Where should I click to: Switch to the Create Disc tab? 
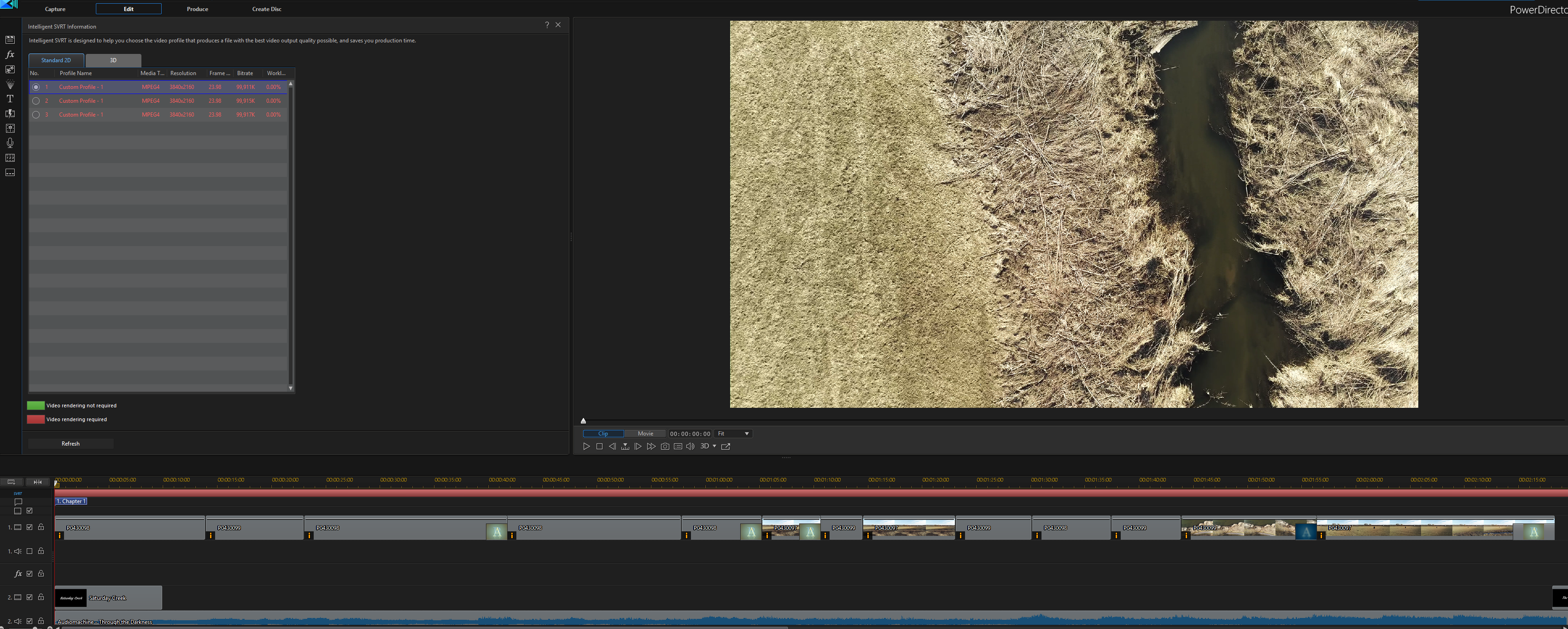point(267,9)
